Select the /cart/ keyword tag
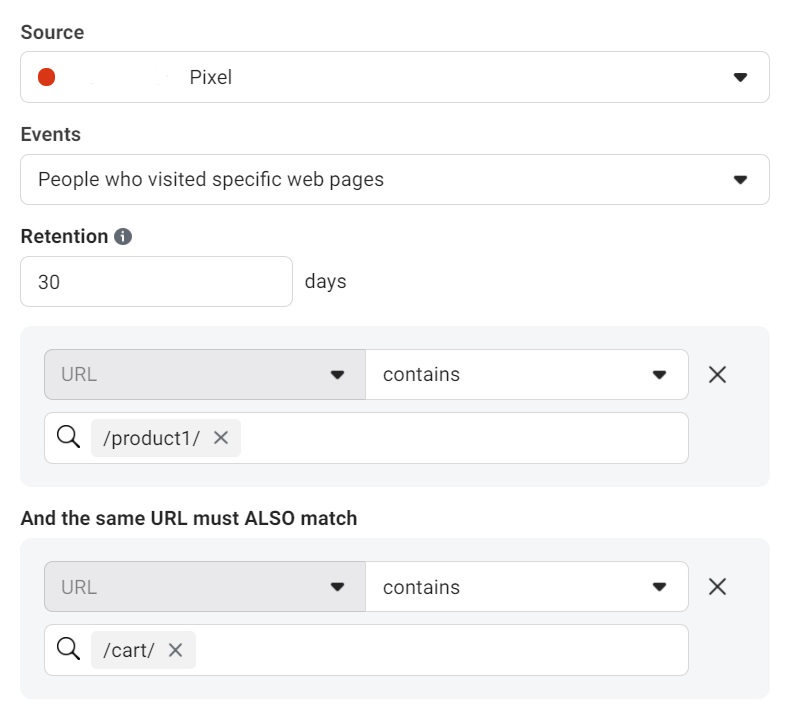Image resolution: width=788 pixels, height=716 pixels. pos(129,650)
